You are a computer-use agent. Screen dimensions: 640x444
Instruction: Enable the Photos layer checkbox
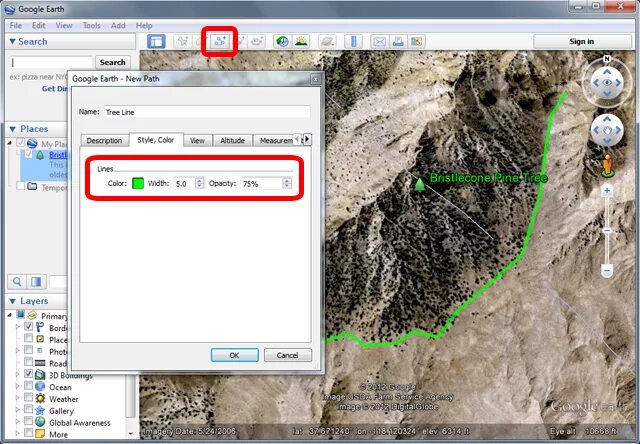[28, 350]
